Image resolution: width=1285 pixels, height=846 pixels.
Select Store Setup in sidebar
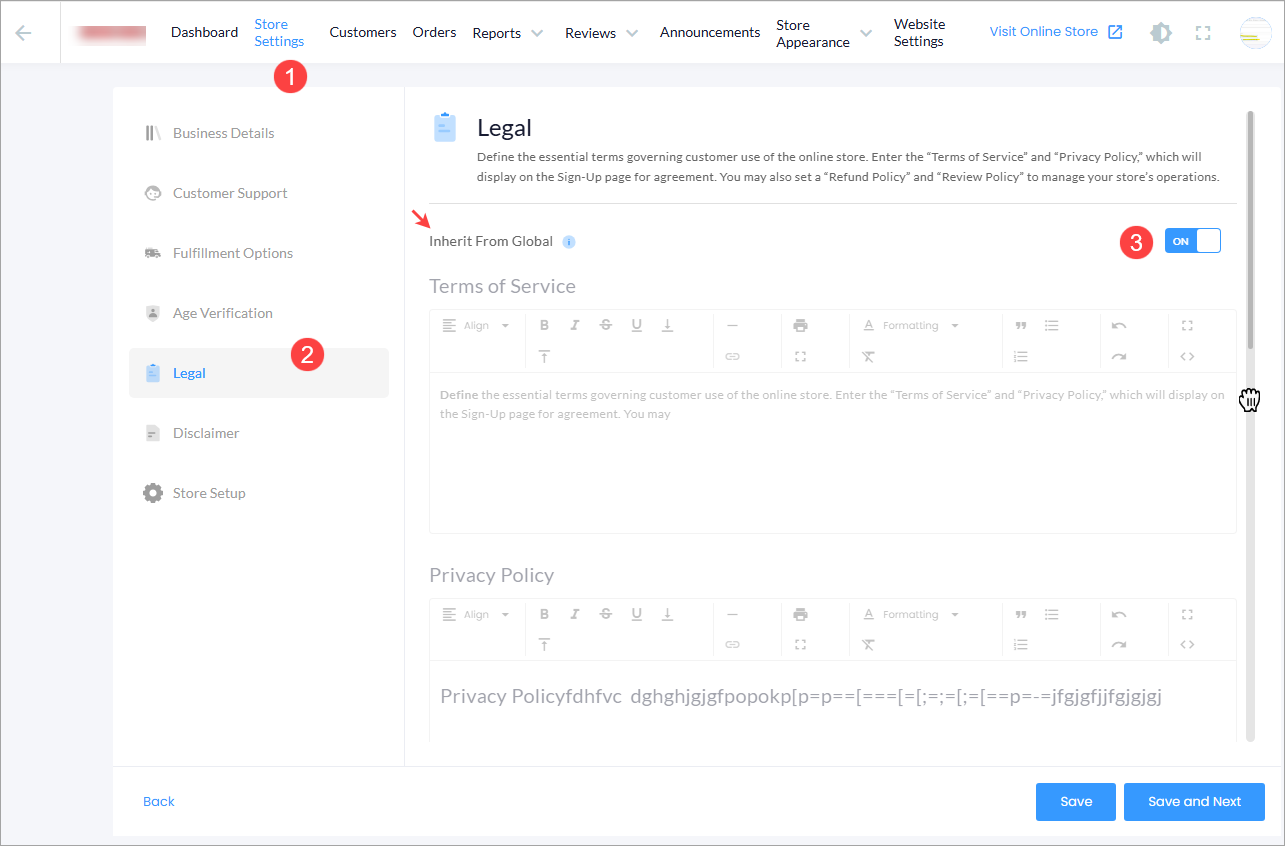click(x=259, y=493)
